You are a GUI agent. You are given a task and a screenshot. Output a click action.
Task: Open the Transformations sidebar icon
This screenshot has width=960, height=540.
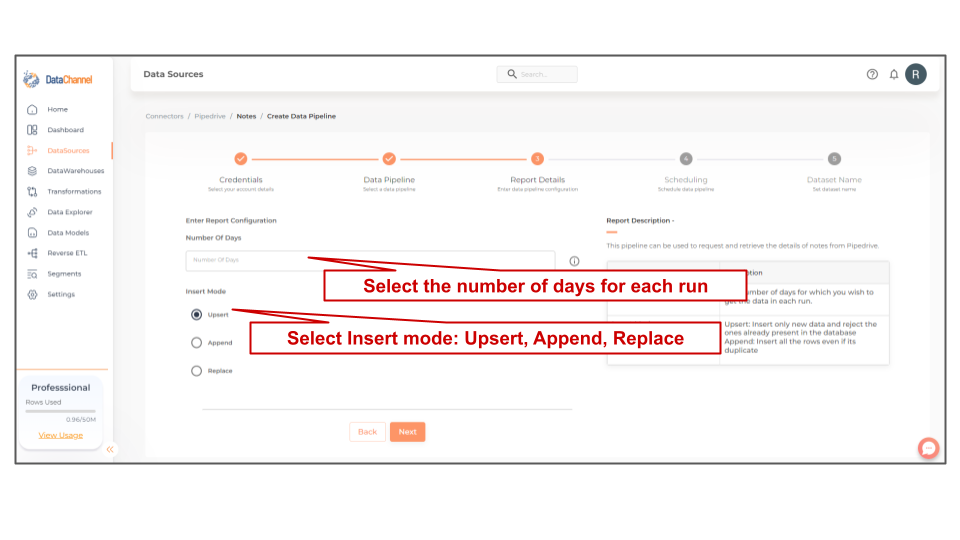(32, 192)
